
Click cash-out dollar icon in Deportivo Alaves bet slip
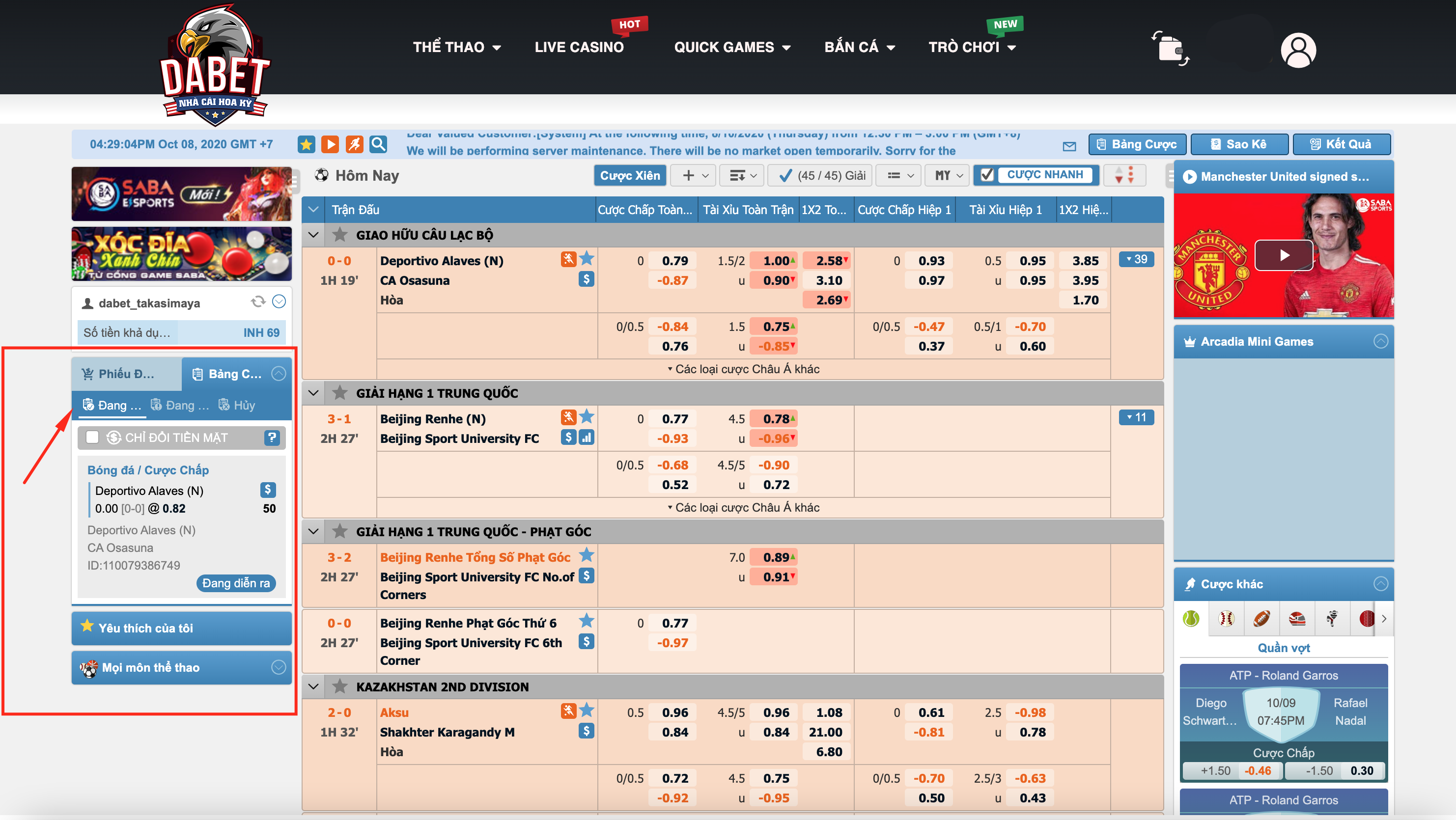268,490
